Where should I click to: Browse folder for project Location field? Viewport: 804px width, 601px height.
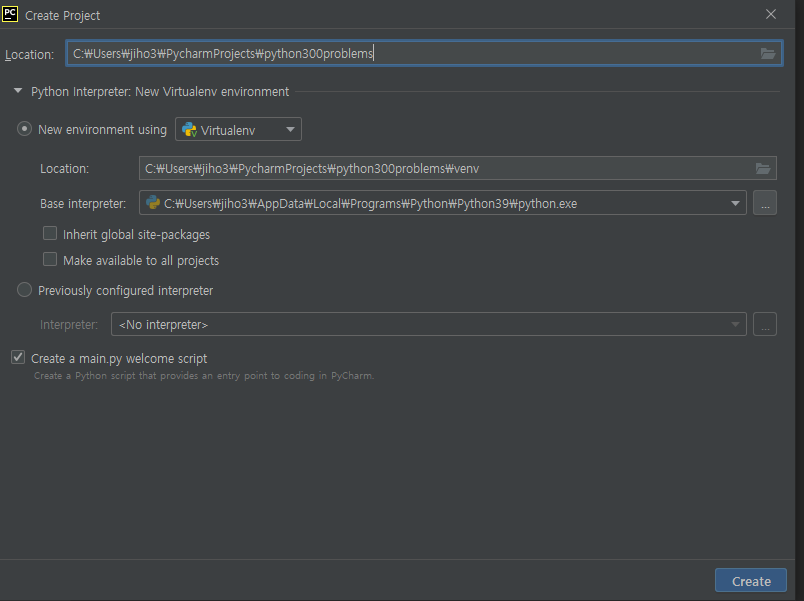(x=768, y=53)
